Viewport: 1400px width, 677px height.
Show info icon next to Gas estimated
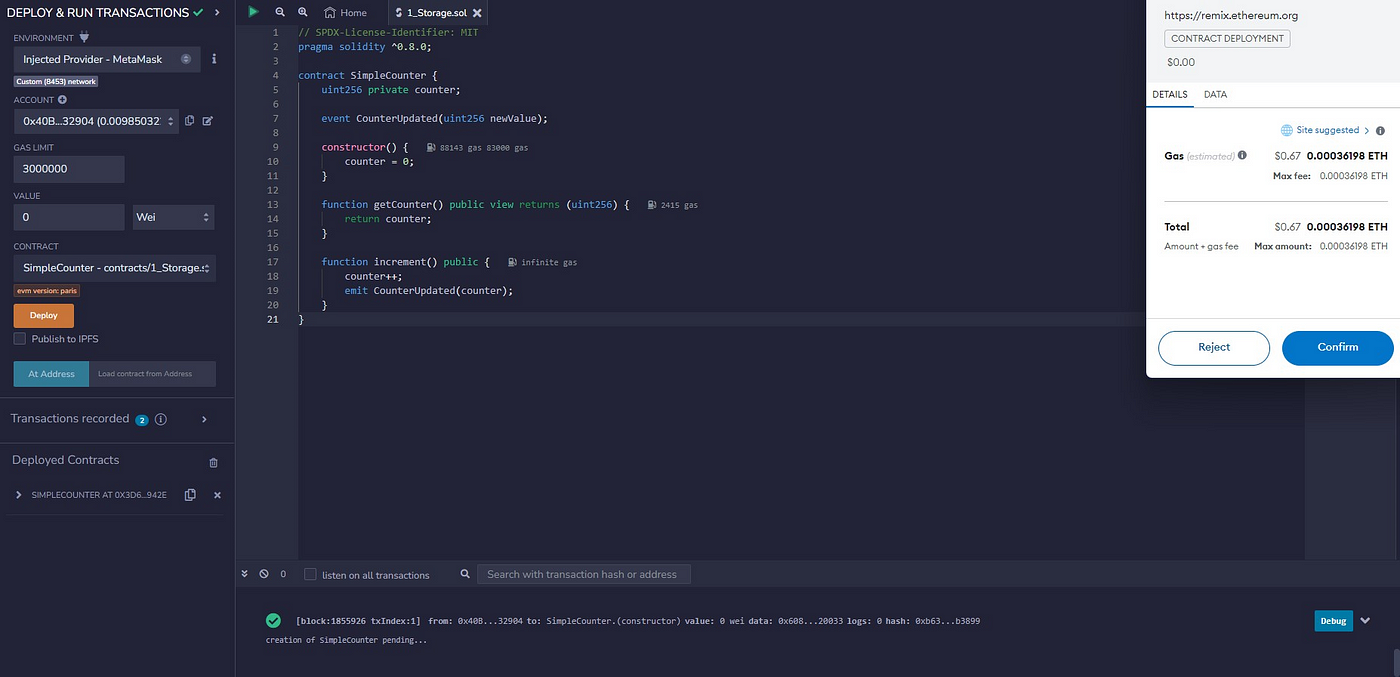tap(1242, 155)
